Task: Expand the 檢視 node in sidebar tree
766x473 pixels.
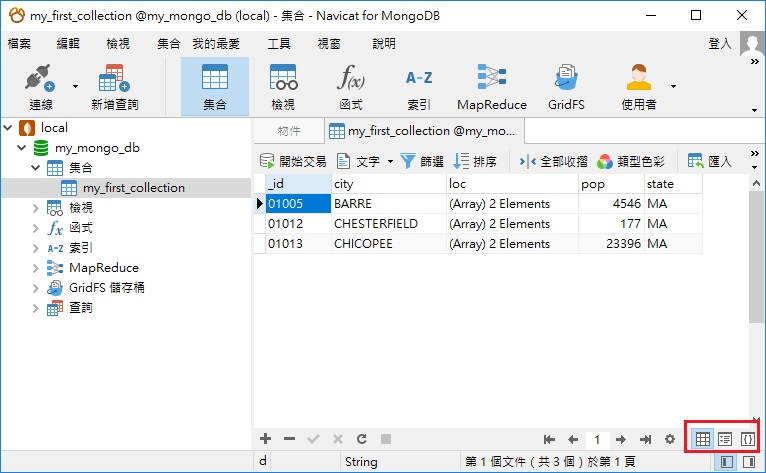Action: click(37, 208)
